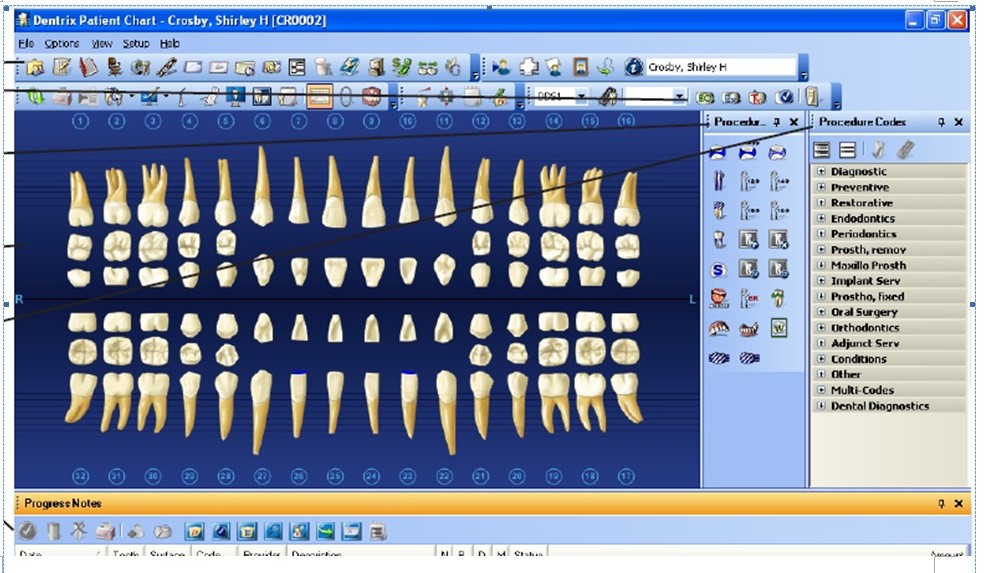Toggle auto-hide pin on Progress Notes panel
The height and width of the screenshot is (573, 989).
941,504
